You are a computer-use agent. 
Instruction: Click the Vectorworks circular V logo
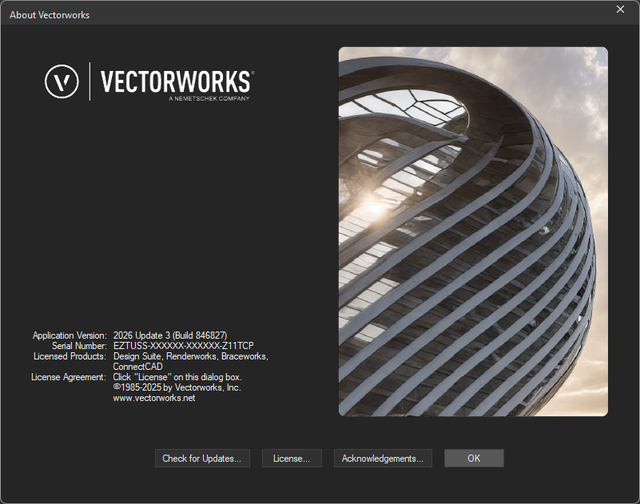(62, 81)
